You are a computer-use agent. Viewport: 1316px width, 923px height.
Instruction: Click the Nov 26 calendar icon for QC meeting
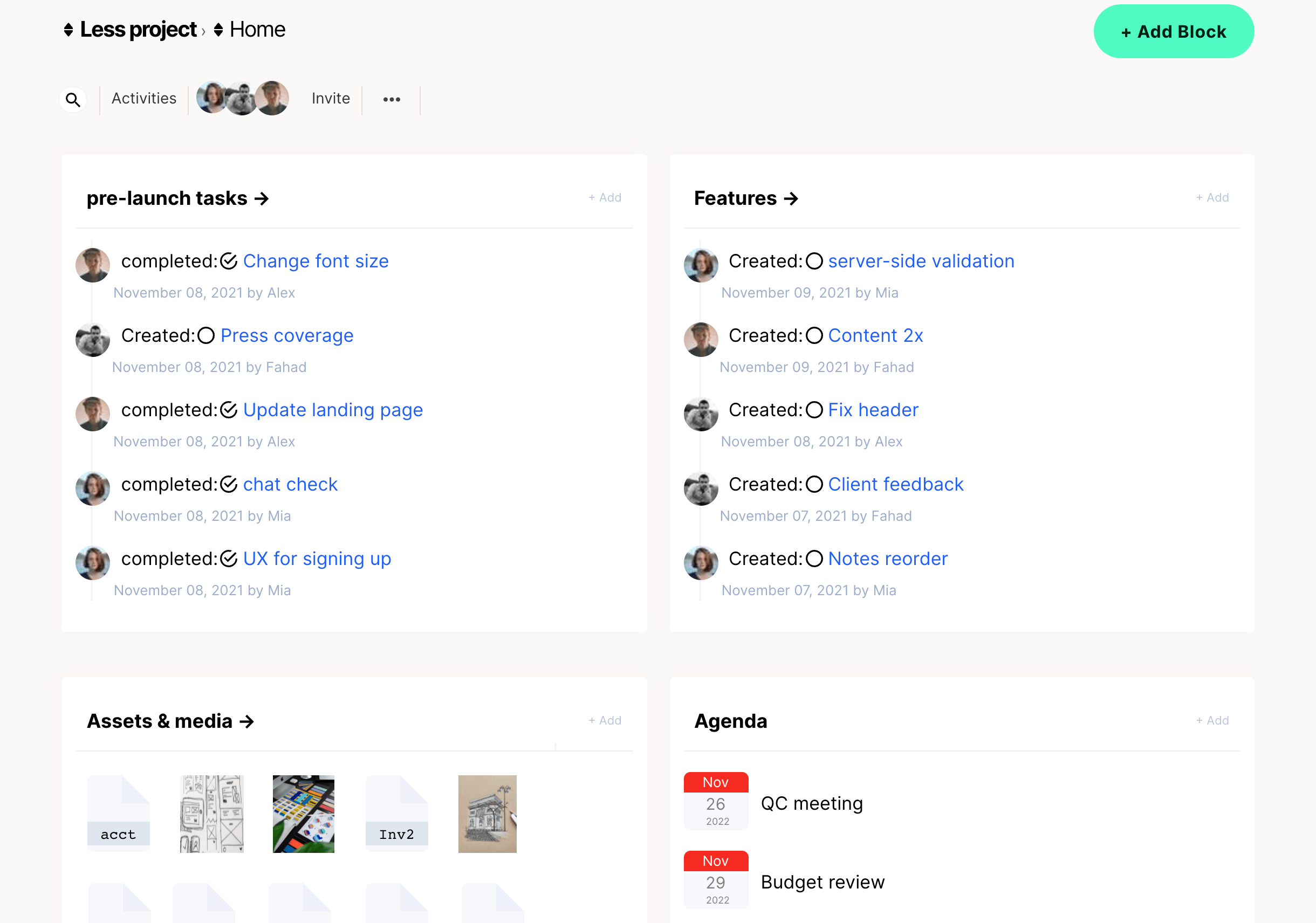pyautogui.click(x=716, y=801)
